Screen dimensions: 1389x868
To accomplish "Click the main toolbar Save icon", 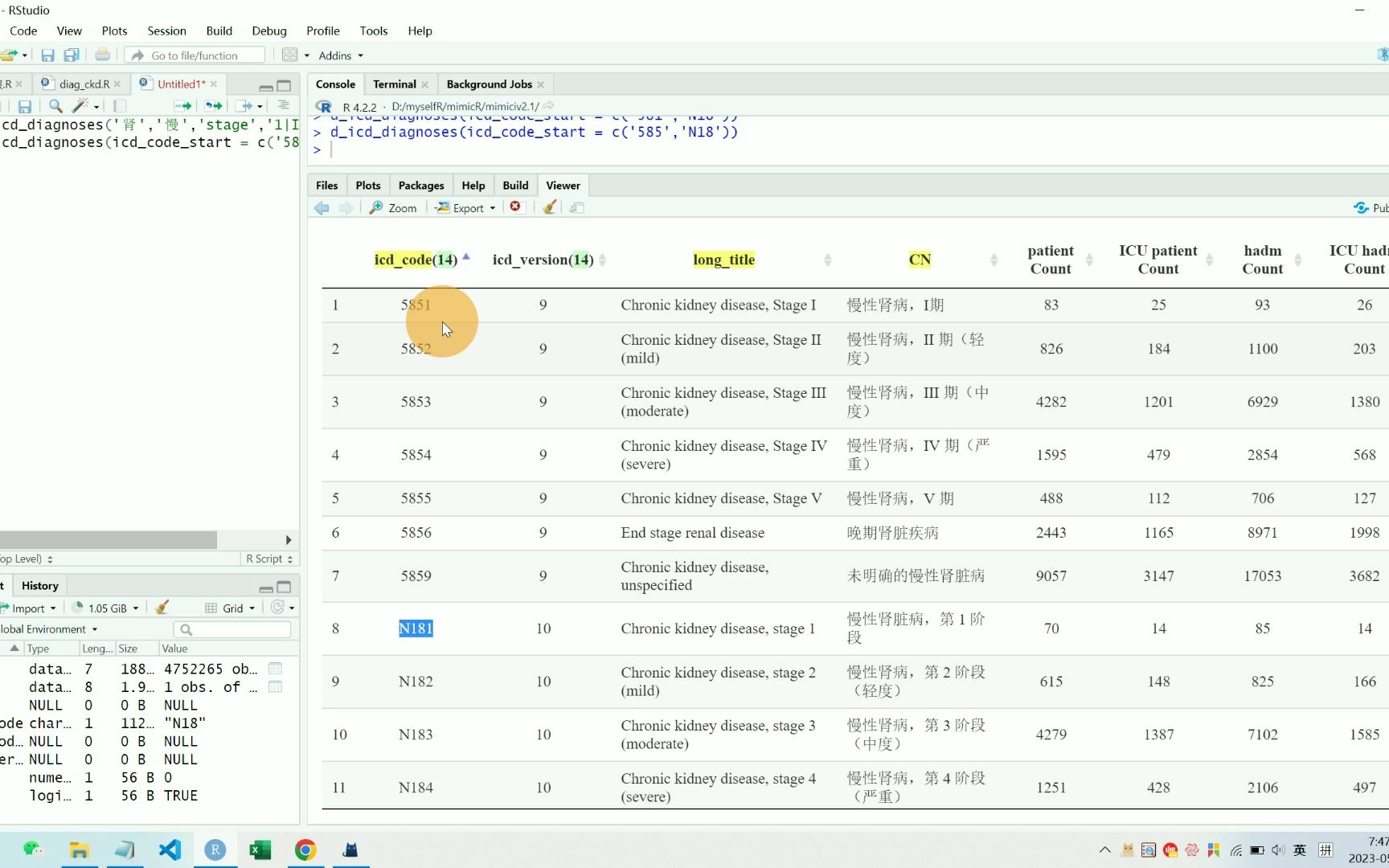I will 47,55.
